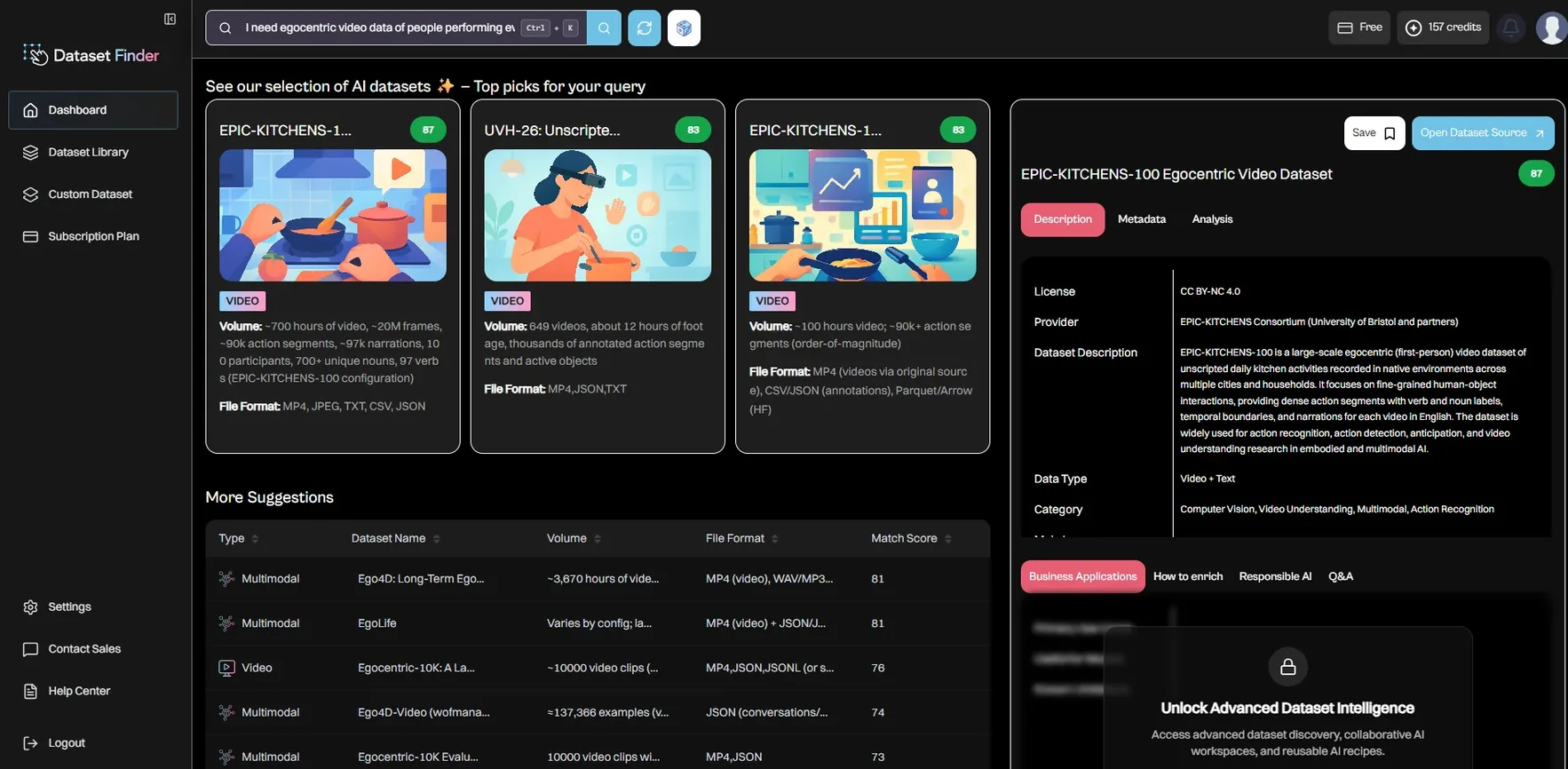Click the multimodal icon in EgoLife row
The height and width of the screenshot is (769, 1568).
226,623
